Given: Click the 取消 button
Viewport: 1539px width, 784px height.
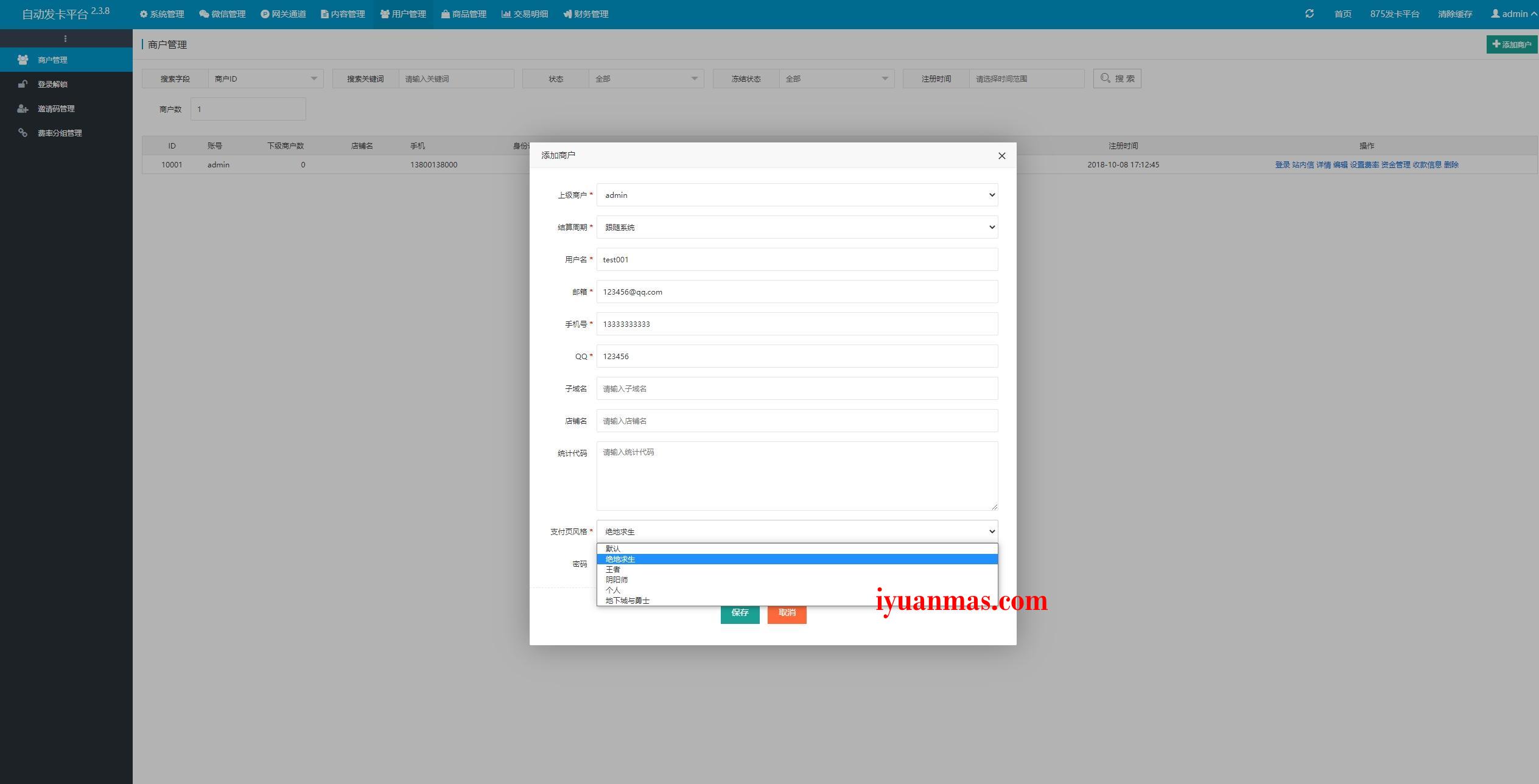Looking at the screenshot, I should tap(787, 614).
